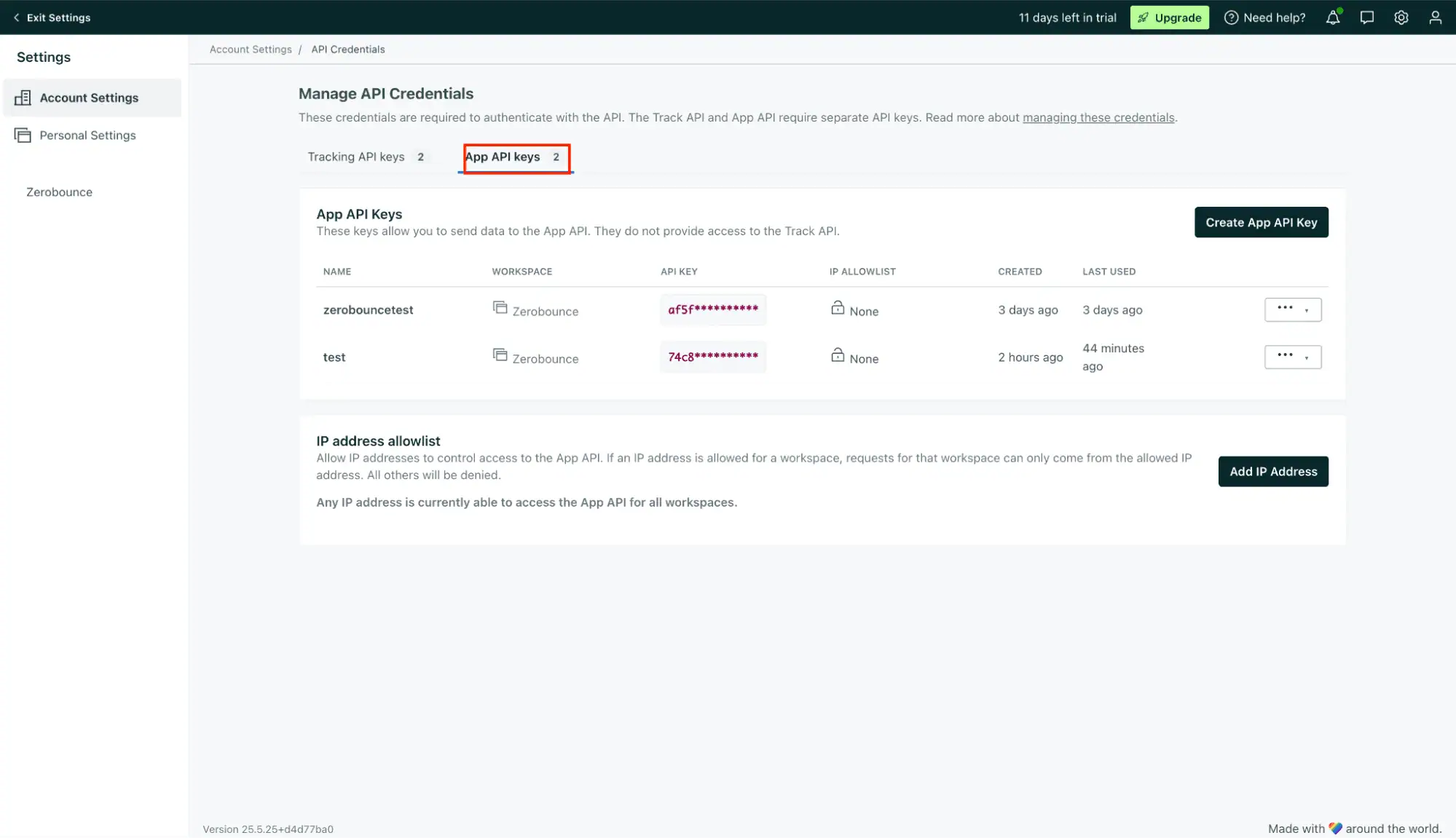Click the Create App API Key button

click(1261, 222)
